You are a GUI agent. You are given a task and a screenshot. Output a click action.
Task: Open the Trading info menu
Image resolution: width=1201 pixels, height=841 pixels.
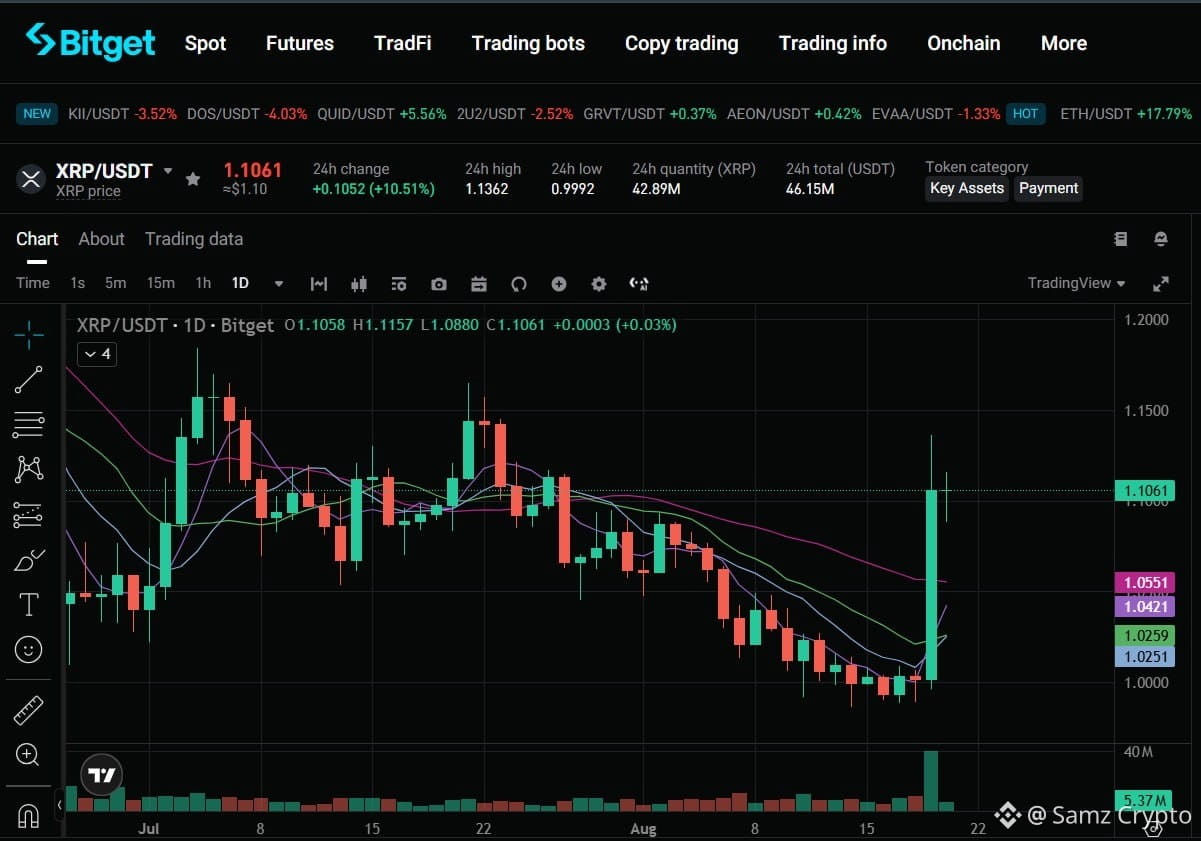[833, 43]
